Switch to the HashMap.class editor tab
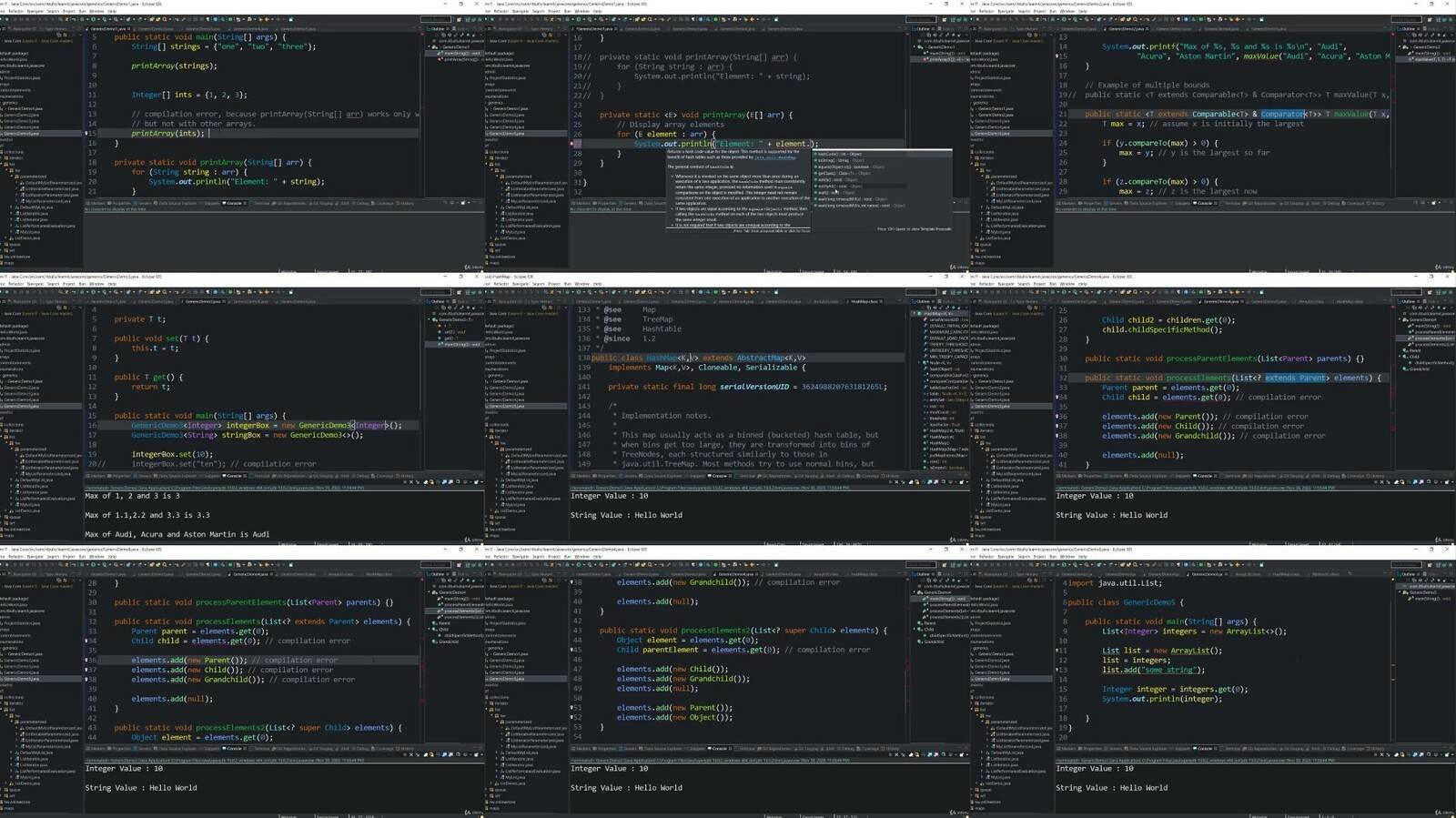 864,301
